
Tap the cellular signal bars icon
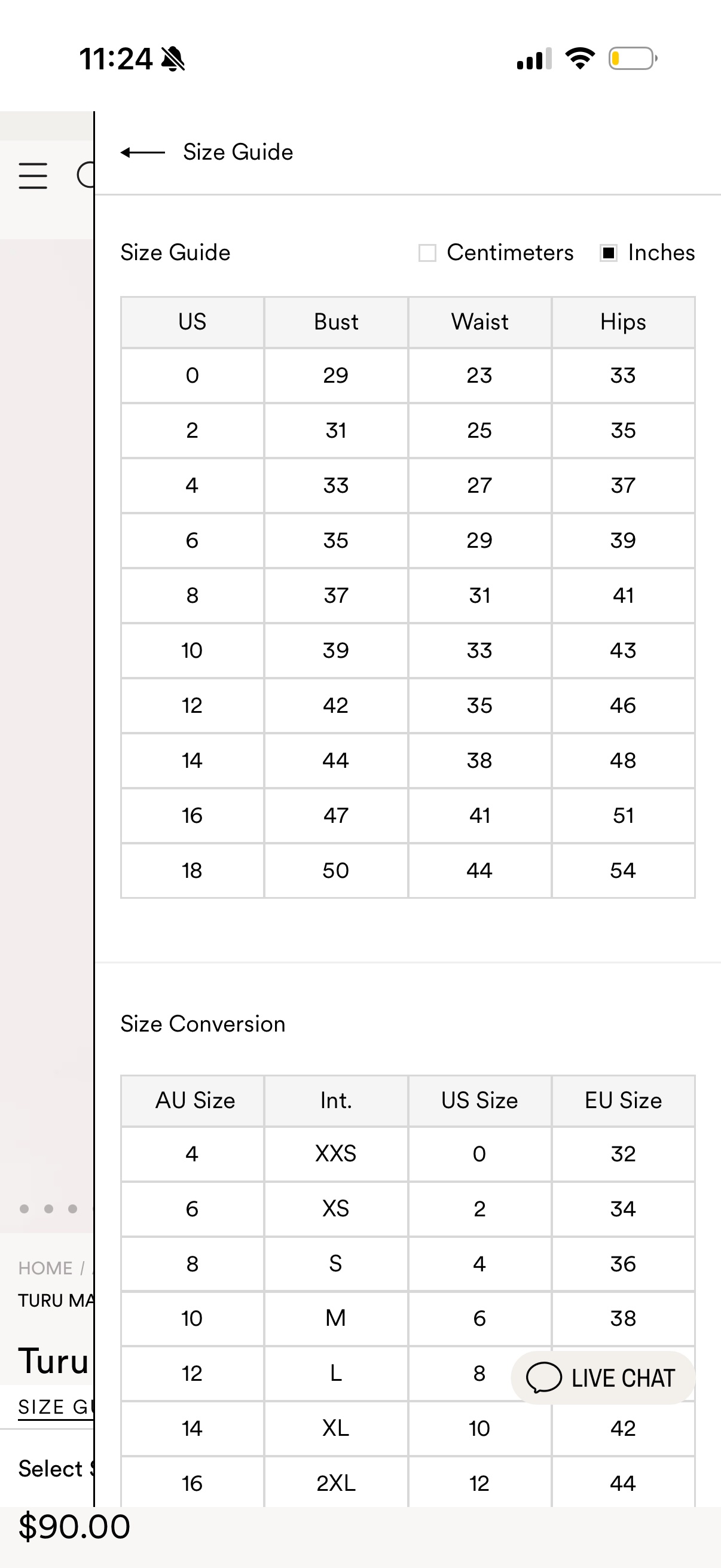[x=534, y=59]
